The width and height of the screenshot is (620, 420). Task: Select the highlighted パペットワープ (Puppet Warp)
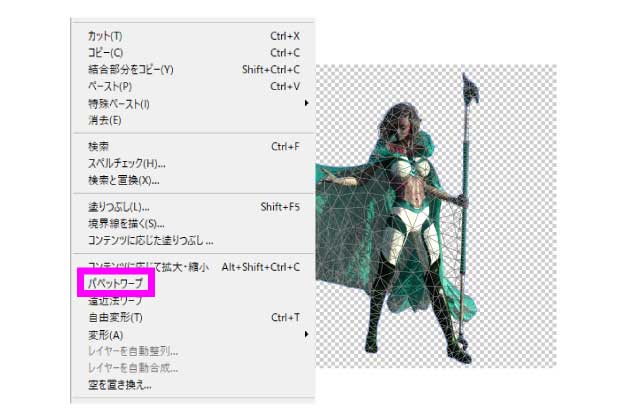(x=117, y=284)
